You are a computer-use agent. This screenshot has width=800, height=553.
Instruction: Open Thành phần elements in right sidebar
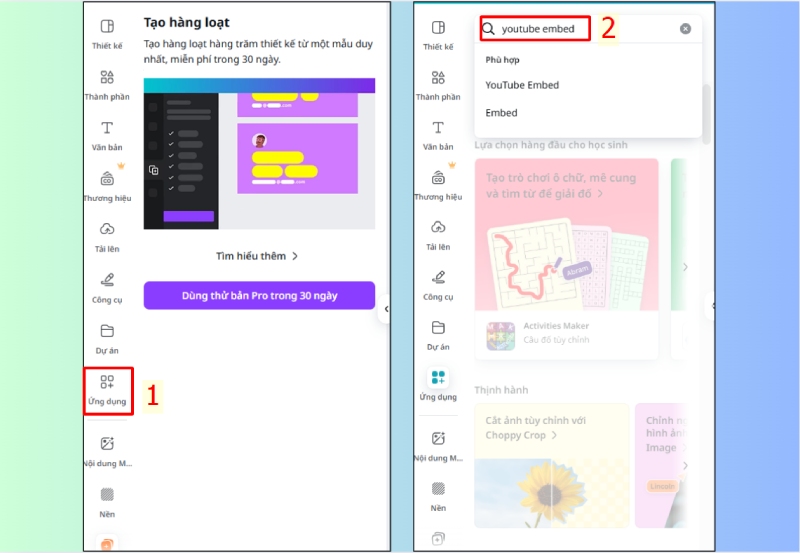coord(438,85)
